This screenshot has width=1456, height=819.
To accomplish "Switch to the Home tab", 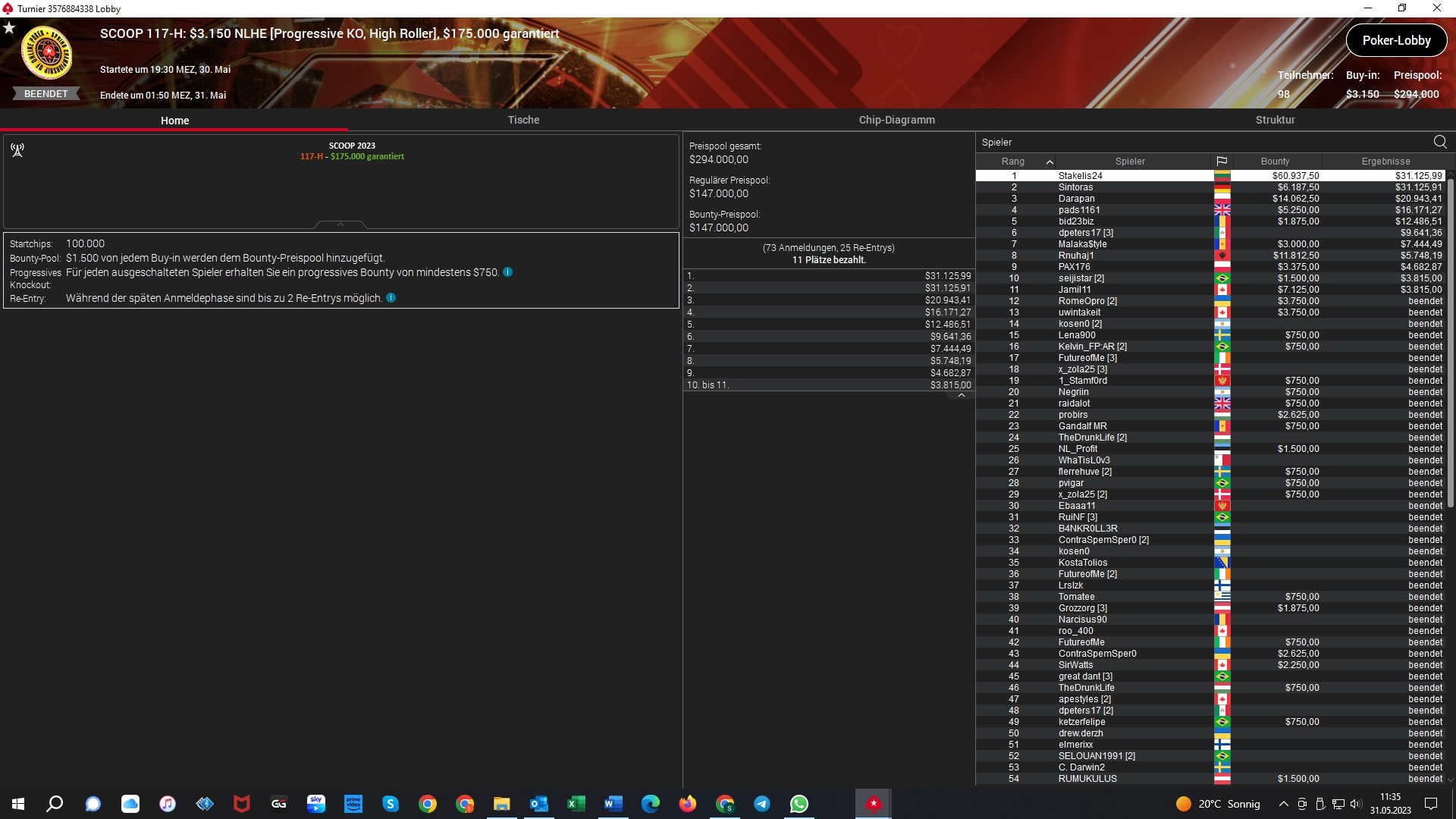I will click(x=174, y=121).
